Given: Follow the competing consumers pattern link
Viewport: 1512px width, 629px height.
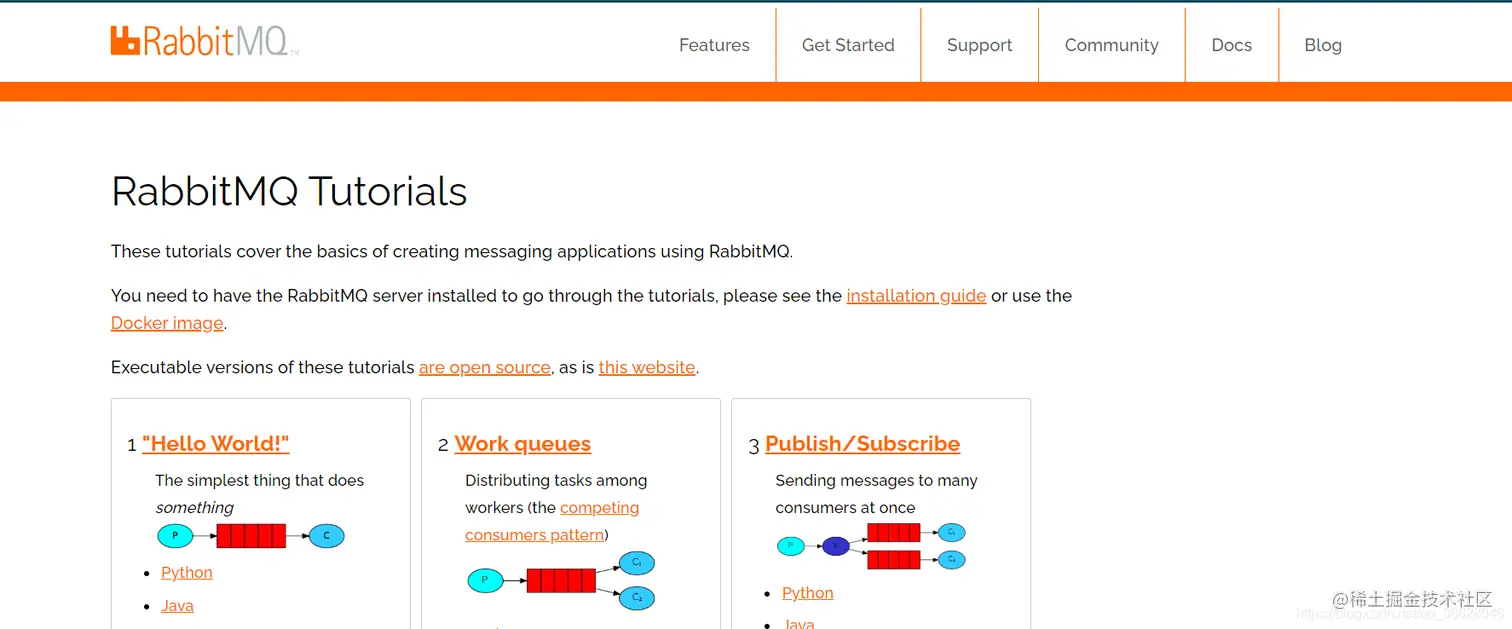Looking at the screenshot, I should click(x=552, y=521).
